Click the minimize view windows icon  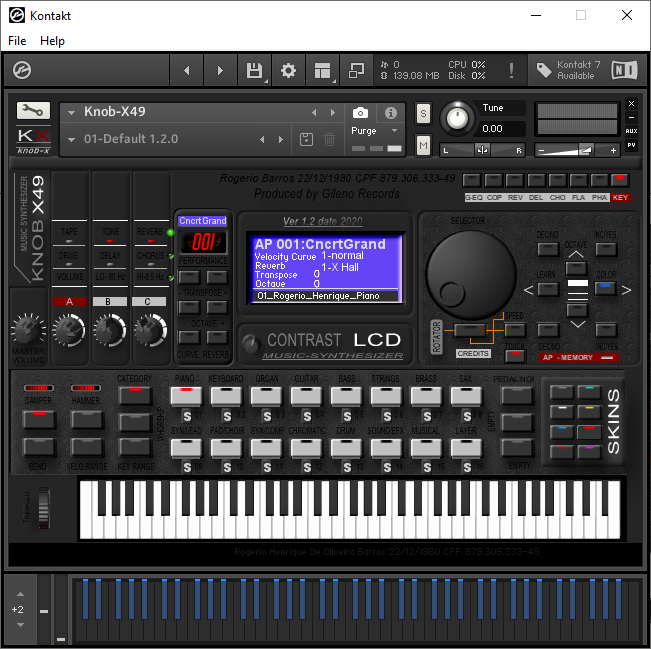pyautogui.click(x=356, y=71)
